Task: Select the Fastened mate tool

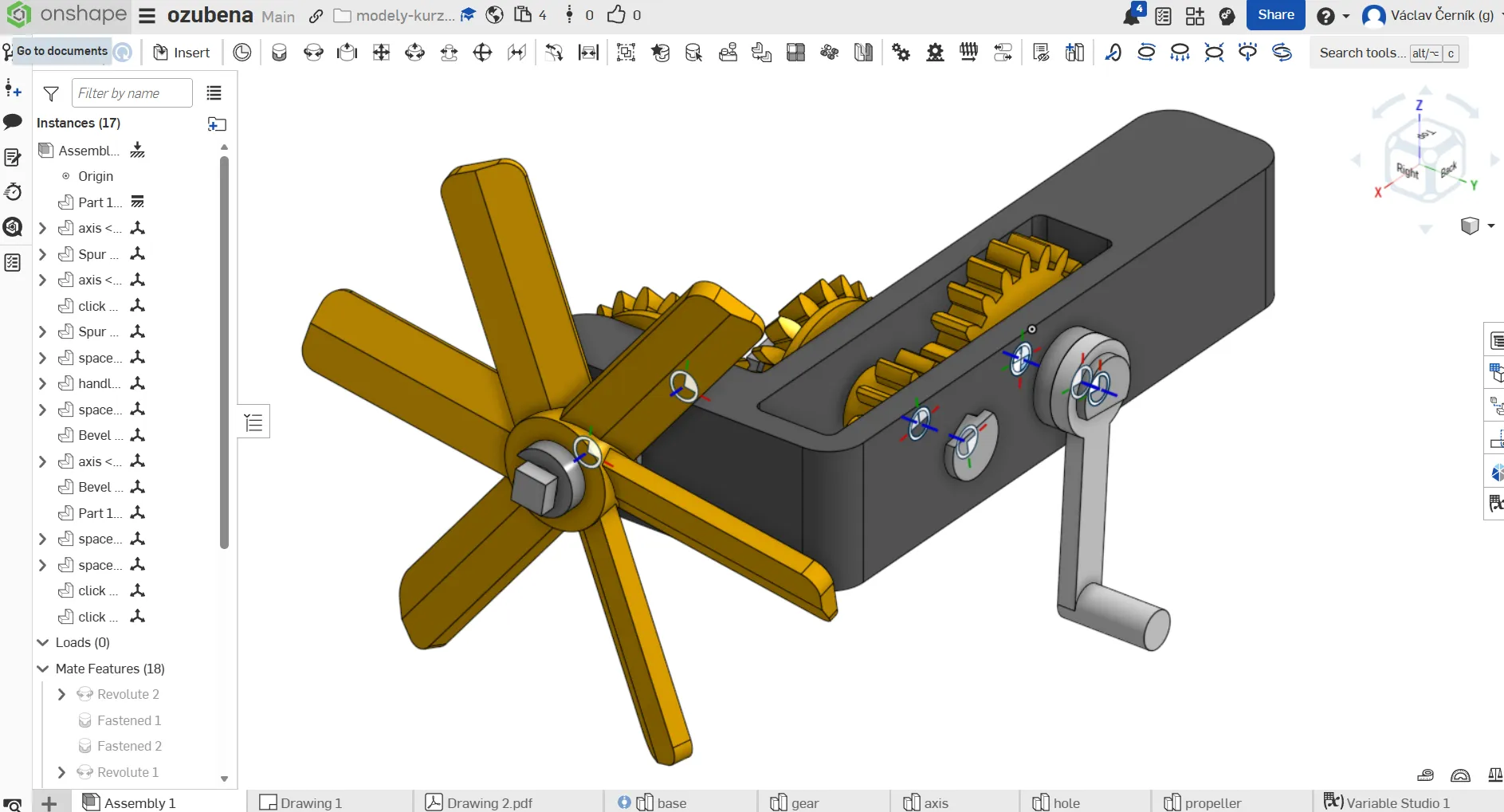Action: 279,53
